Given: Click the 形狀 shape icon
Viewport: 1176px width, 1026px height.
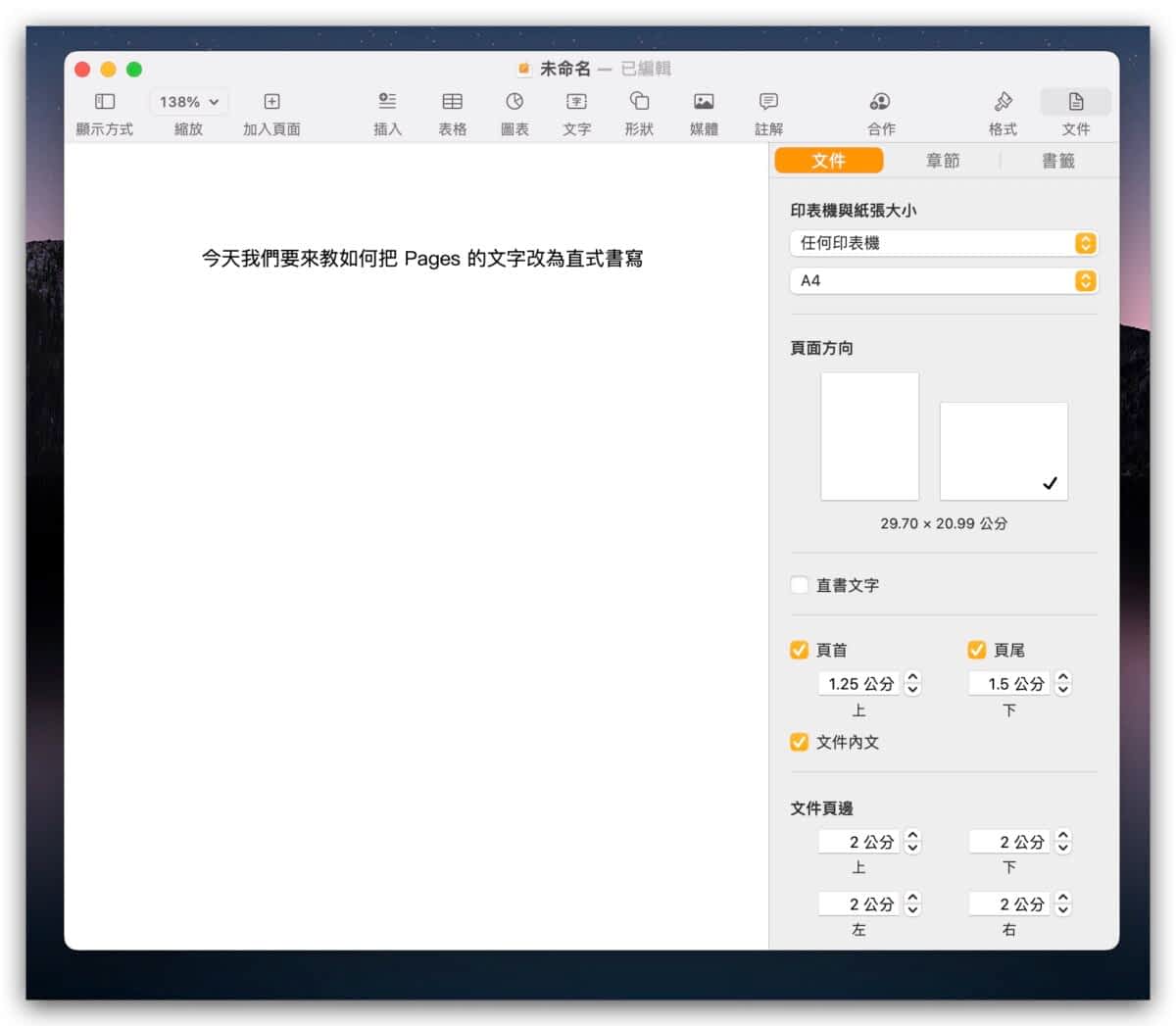Looking at the screenshot, I should click(x=639, y=102).
